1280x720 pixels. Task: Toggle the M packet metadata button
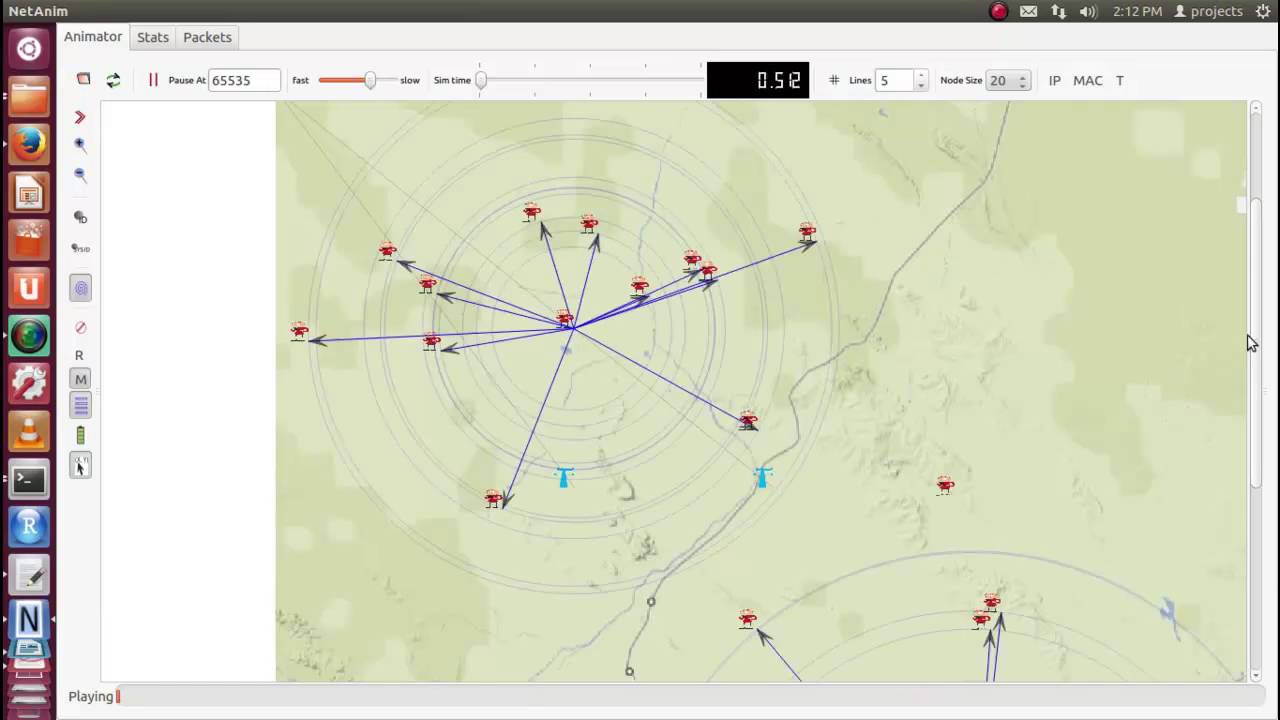coord(81,379)
